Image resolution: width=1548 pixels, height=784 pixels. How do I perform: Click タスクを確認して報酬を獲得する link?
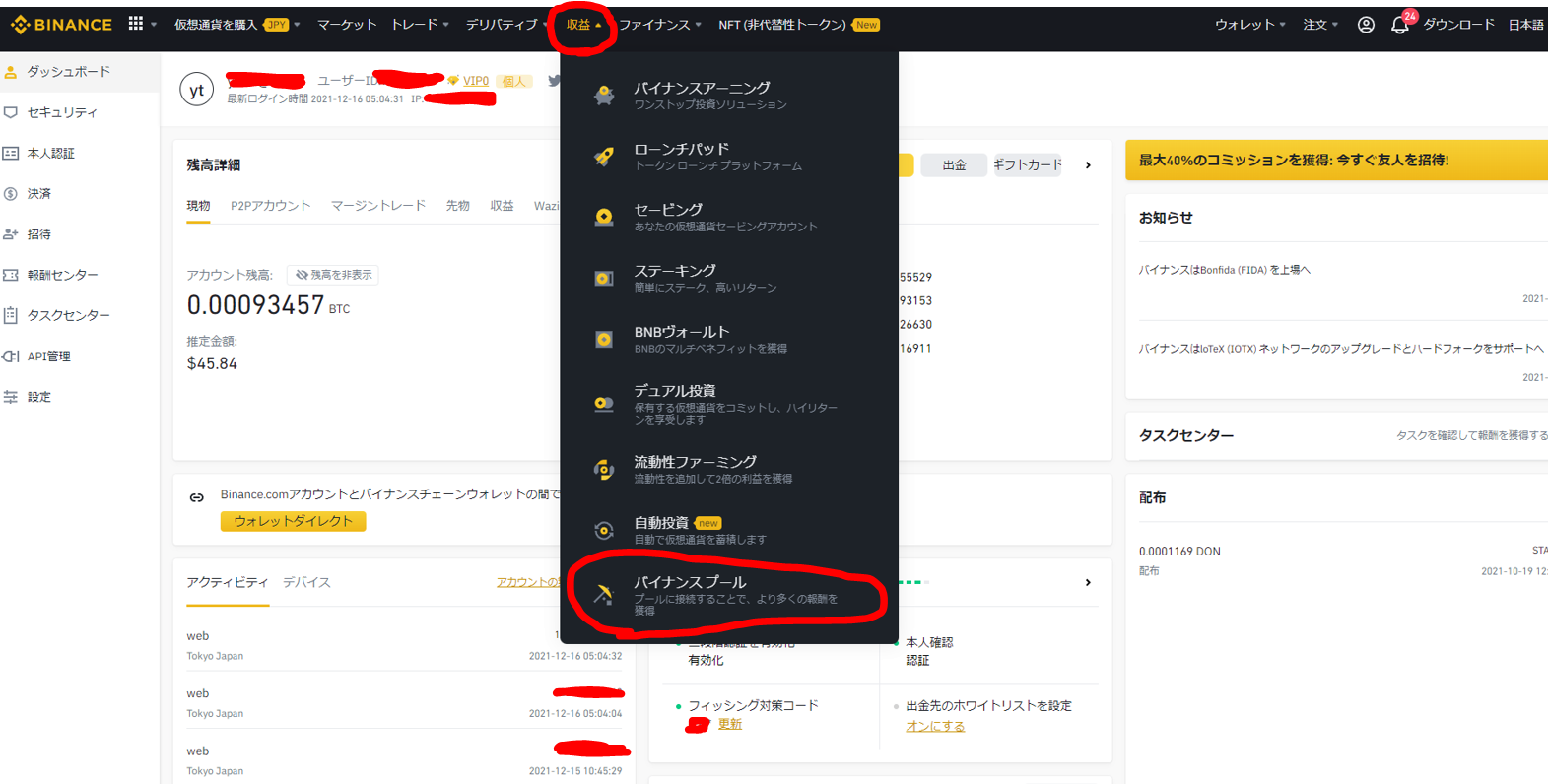1471,435
